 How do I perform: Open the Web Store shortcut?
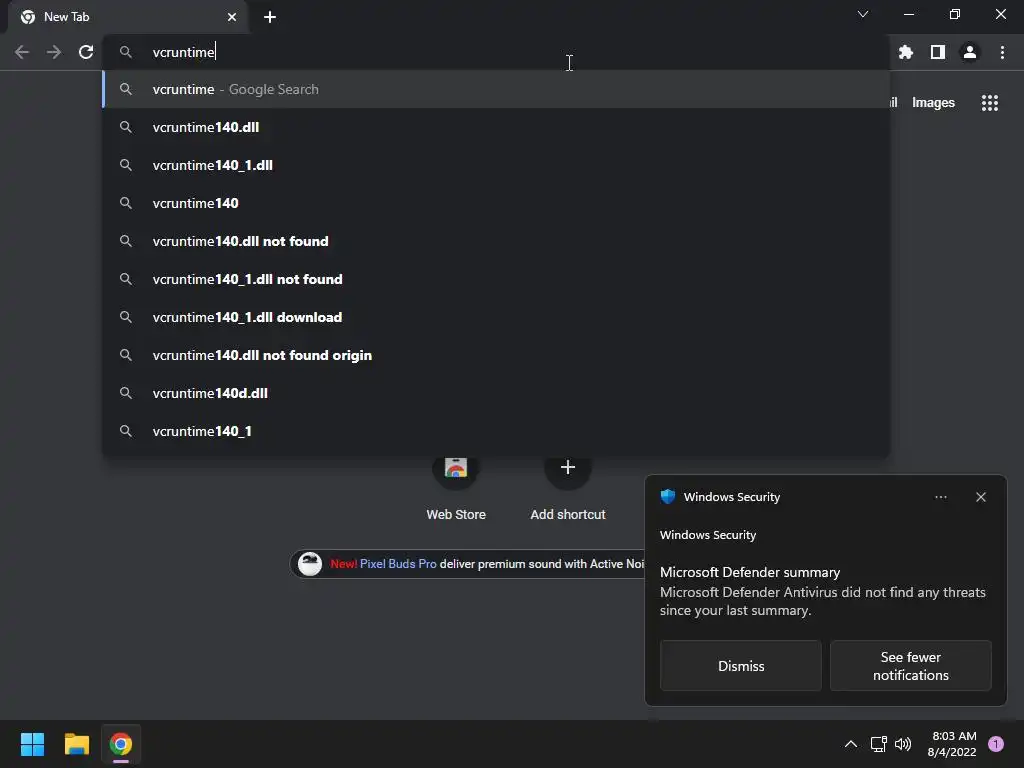(456, 487)
